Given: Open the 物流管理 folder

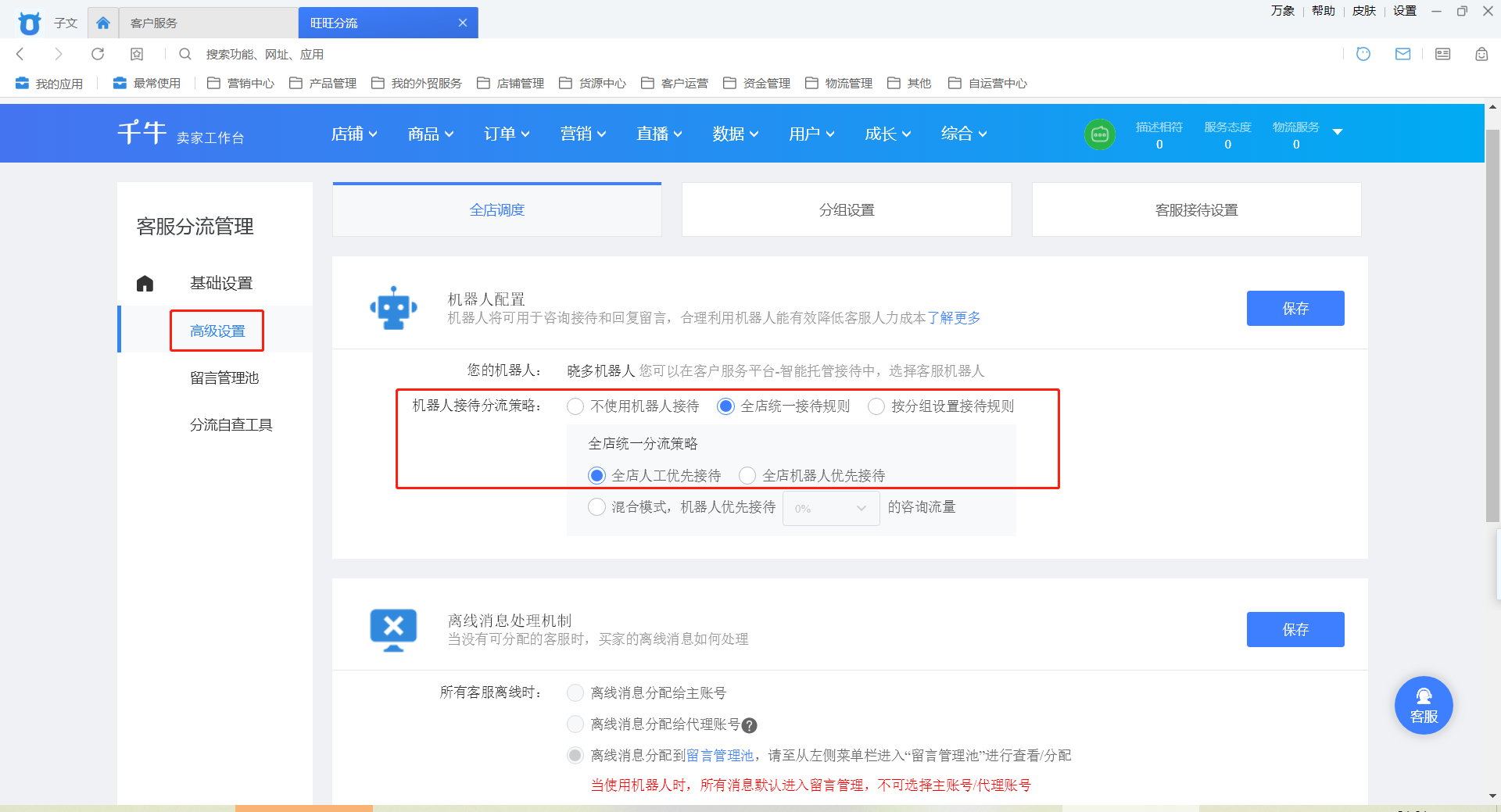Looking at the screenshot, I should coord(839,83).
